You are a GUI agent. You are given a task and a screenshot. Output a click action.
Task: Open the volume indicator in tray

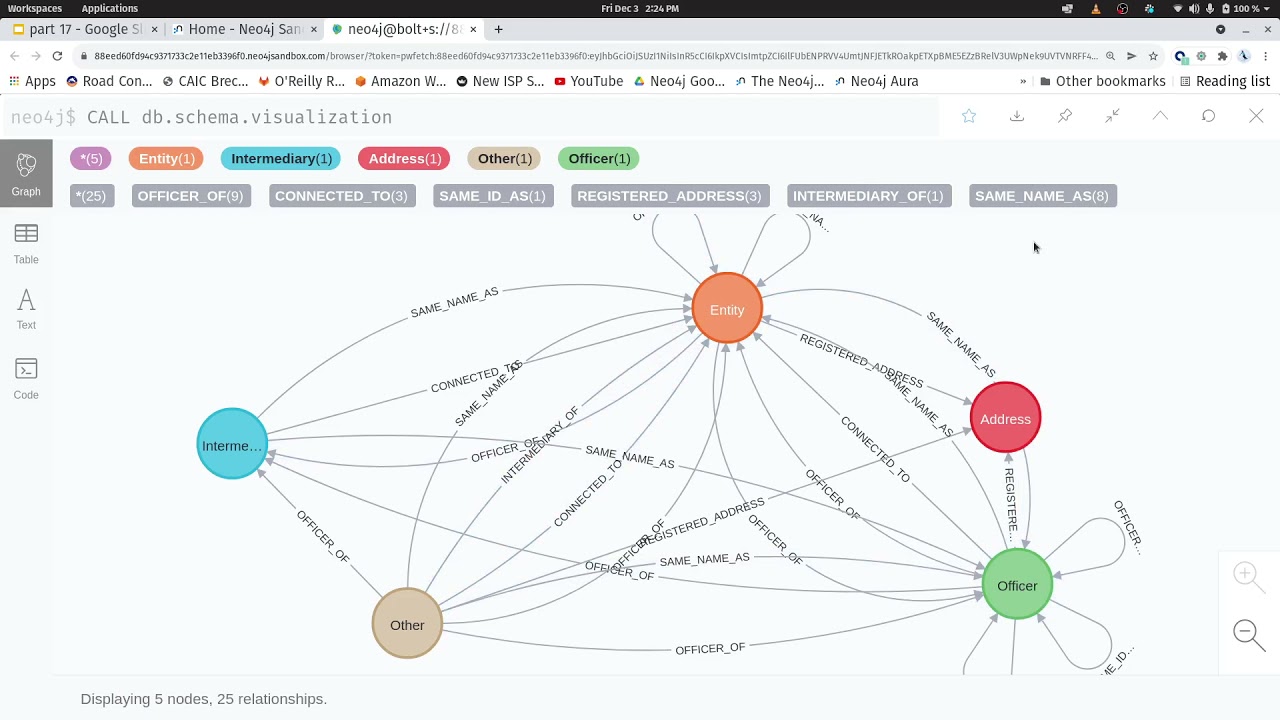(1194, 8)
